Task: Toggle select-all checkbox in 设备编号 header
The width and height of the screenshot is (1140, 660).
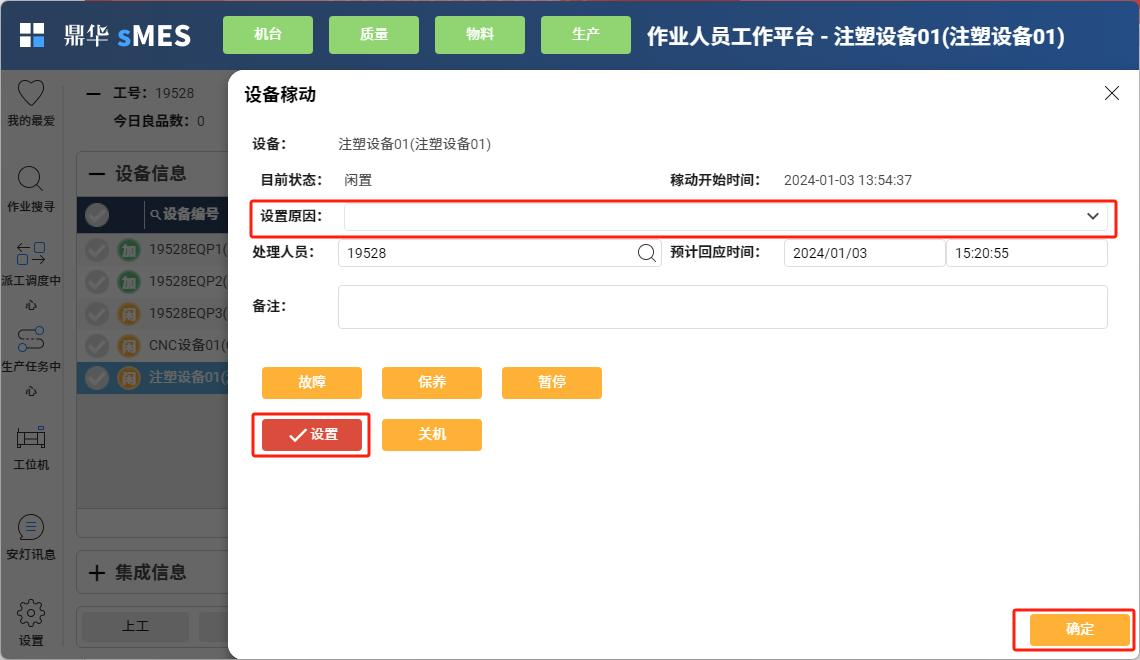Action: [97, 214]
